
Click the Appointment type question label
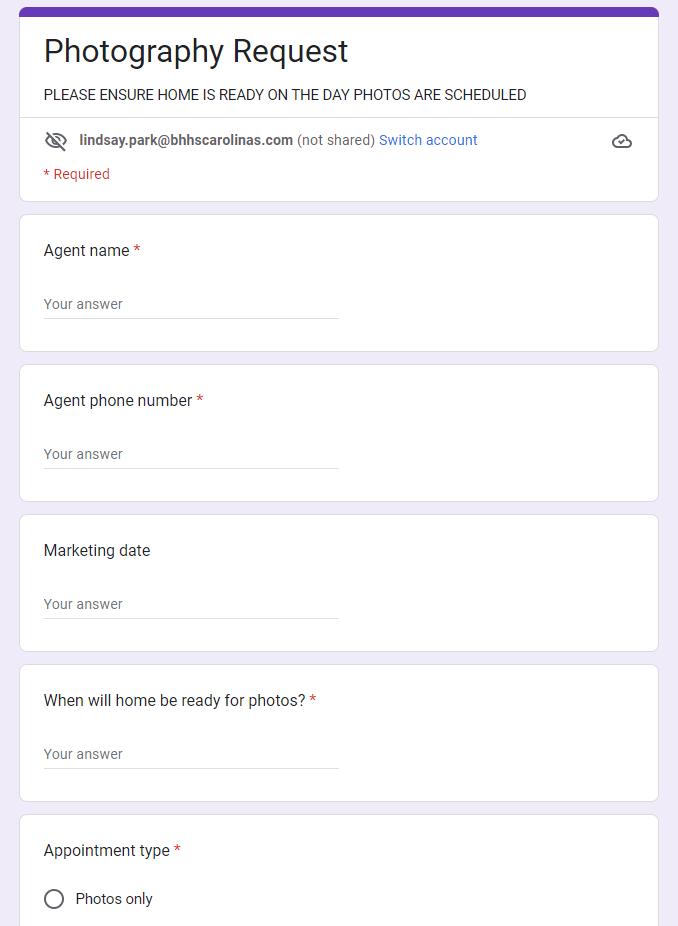(x=107, y=850)
